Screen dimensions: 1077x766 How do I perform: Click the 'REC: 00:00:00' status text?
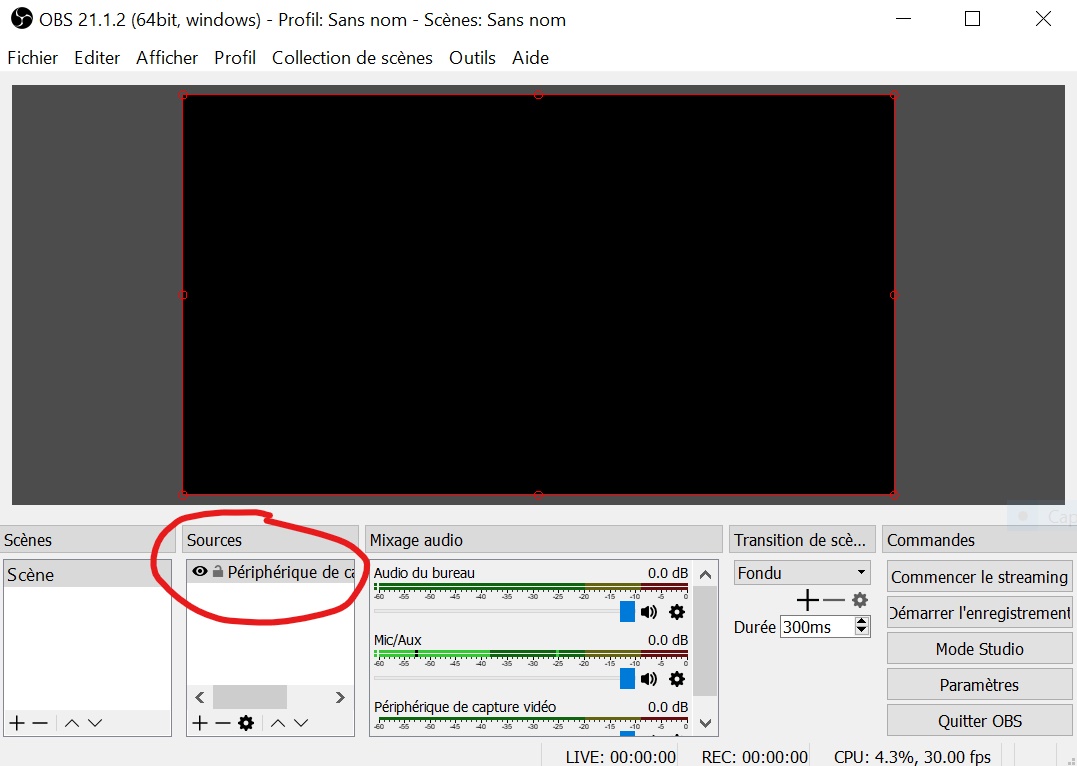point(754,757)
